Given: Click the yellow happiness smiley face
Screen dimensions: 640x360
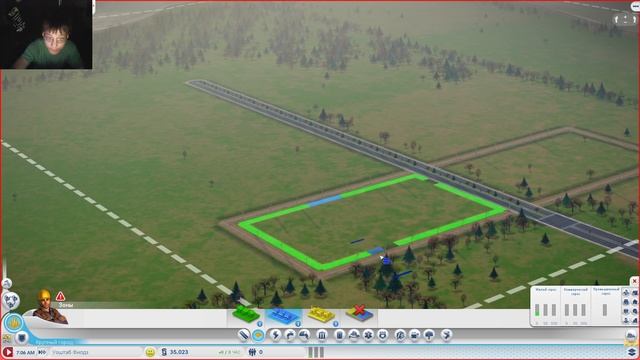Looking at the screenshot, I should 150,352.
